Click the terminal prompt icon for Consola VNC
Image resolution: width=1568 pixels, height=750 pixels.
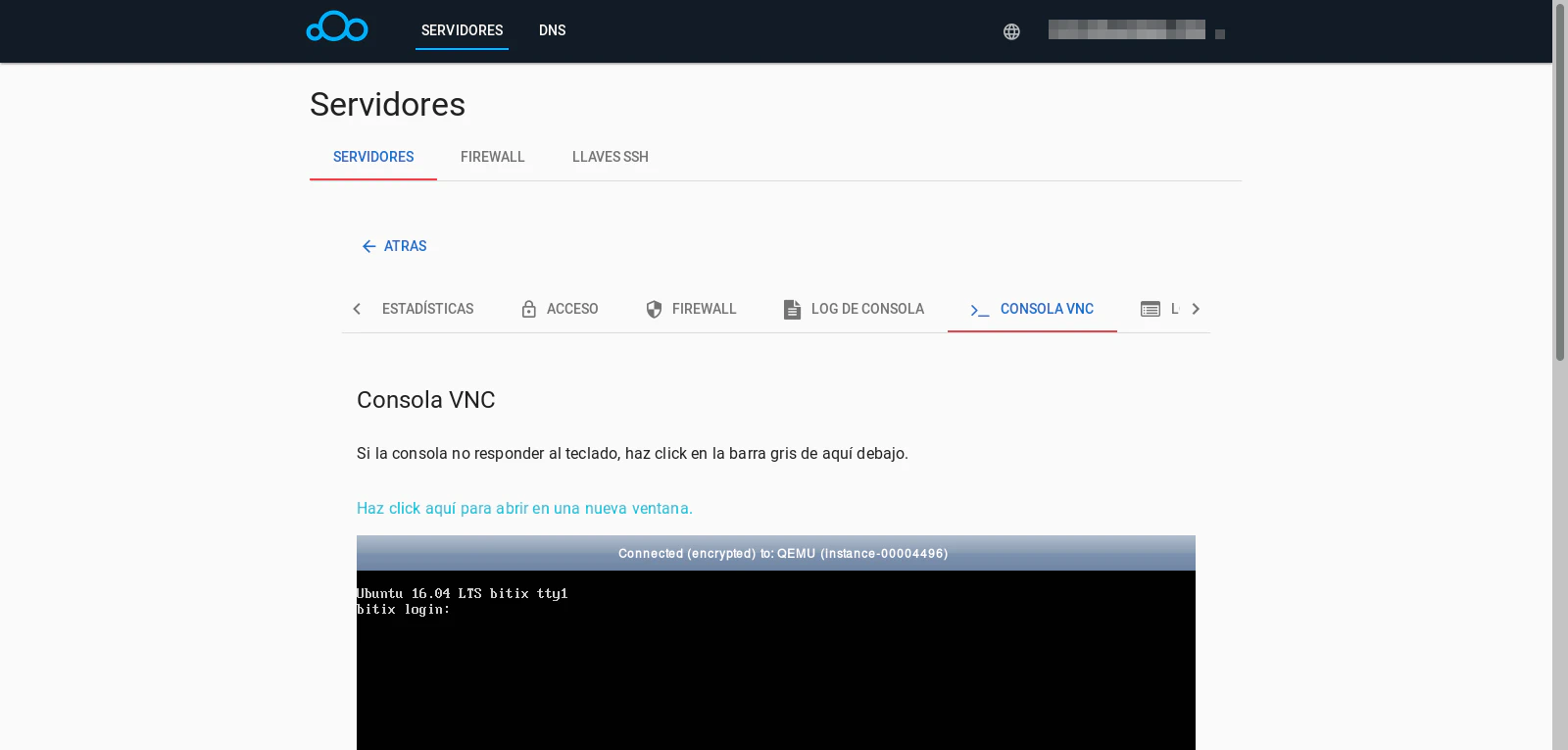979,310
